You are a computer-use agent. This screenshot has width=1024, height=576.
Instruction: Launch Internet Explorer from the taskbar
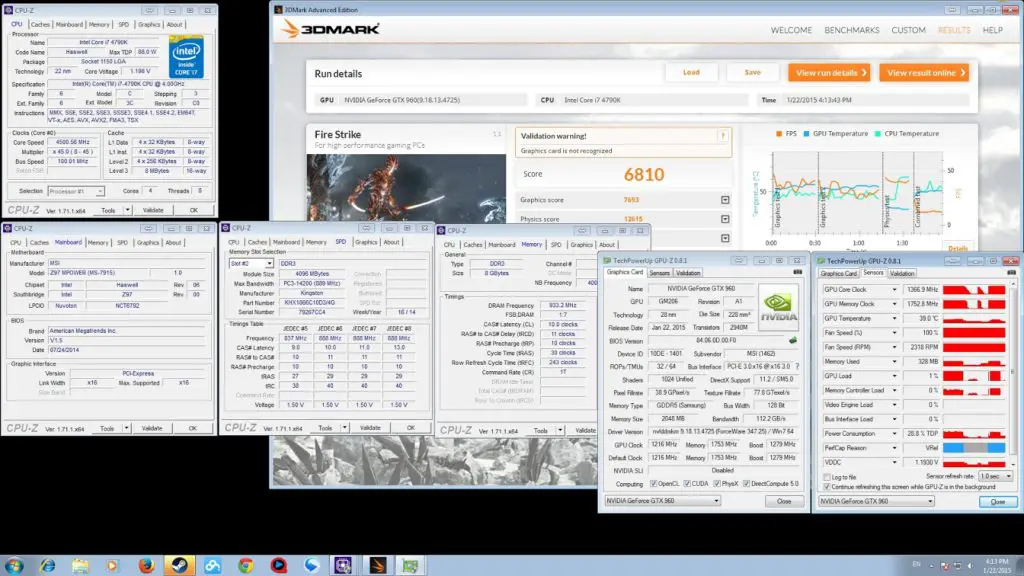tap(47, 565)
